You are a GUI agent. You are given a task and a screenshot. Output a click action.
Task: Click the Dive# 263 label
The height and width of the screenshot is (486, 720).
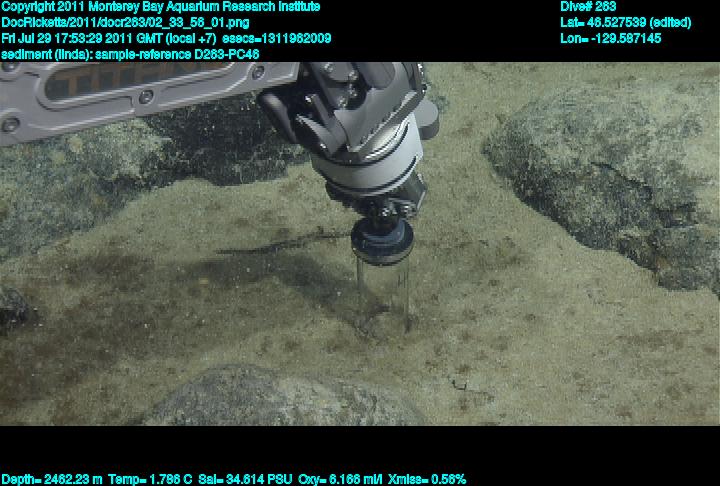[x=588, y=7]
